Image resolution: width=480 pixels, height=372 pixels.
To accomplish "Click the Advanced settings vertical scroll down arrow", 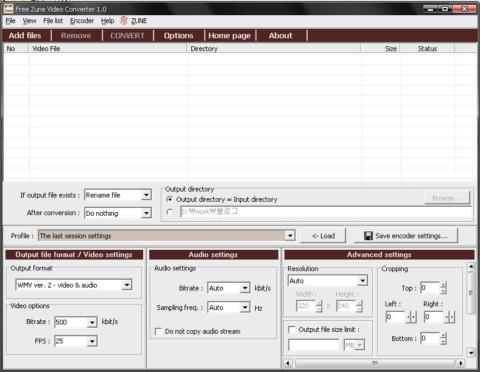I will coord(471,353).
